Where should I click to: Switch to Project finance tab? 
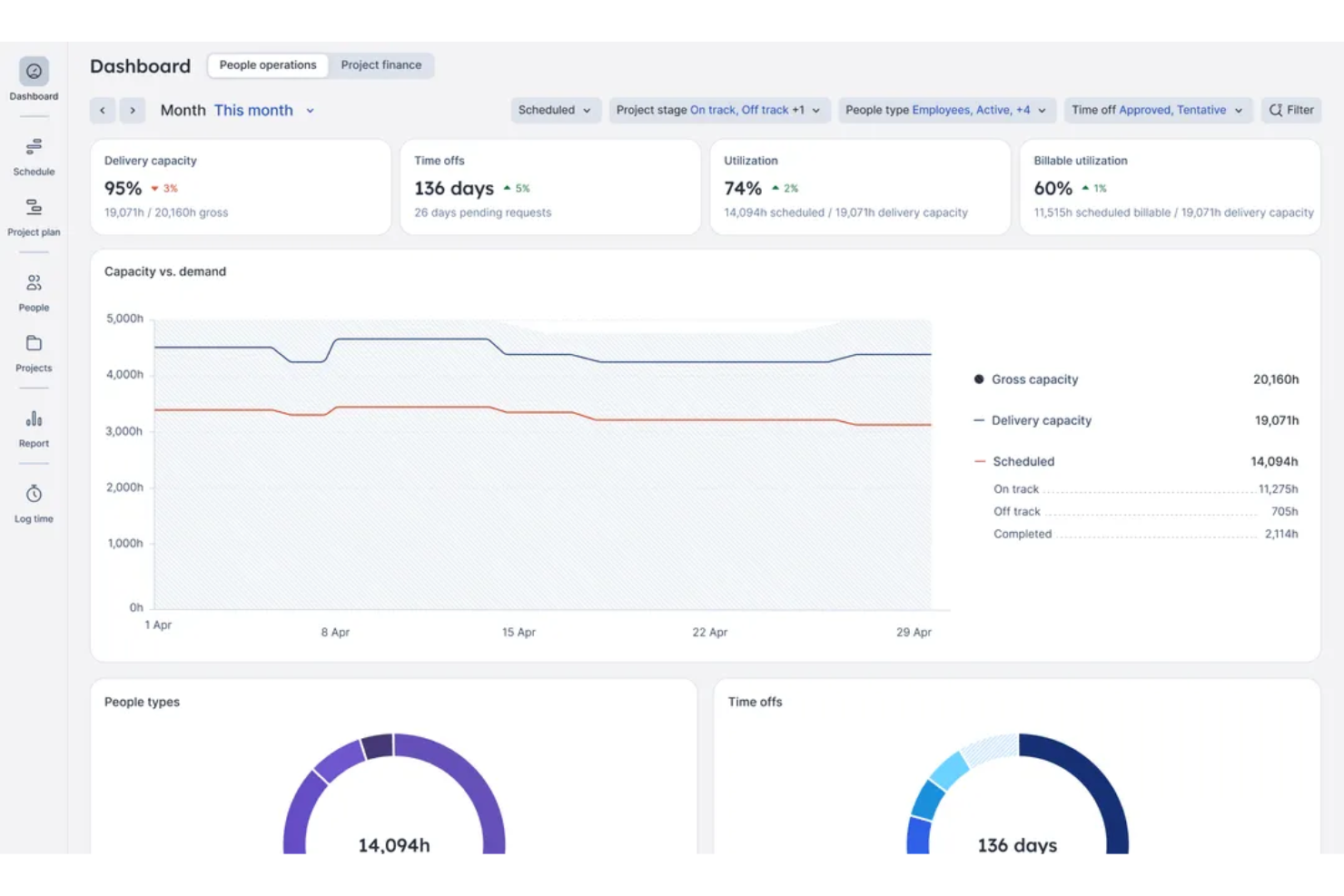click(x=381, y=65)
